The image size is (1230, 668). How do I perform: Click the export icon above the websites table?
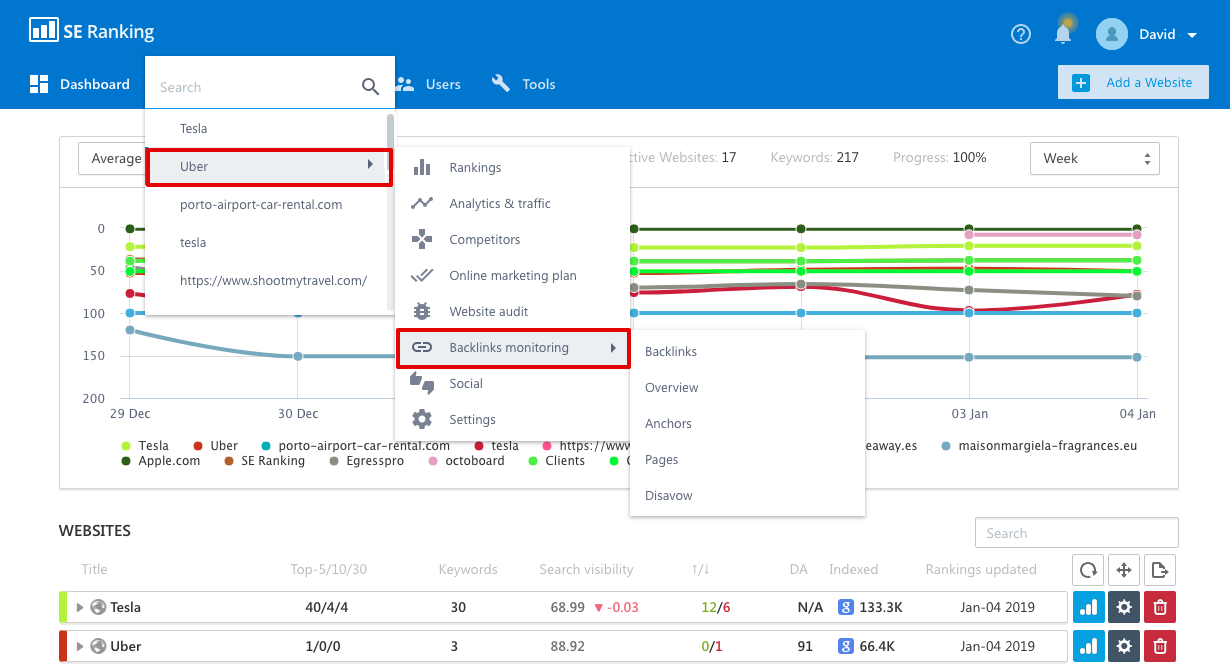click(x=1159, y=569)
